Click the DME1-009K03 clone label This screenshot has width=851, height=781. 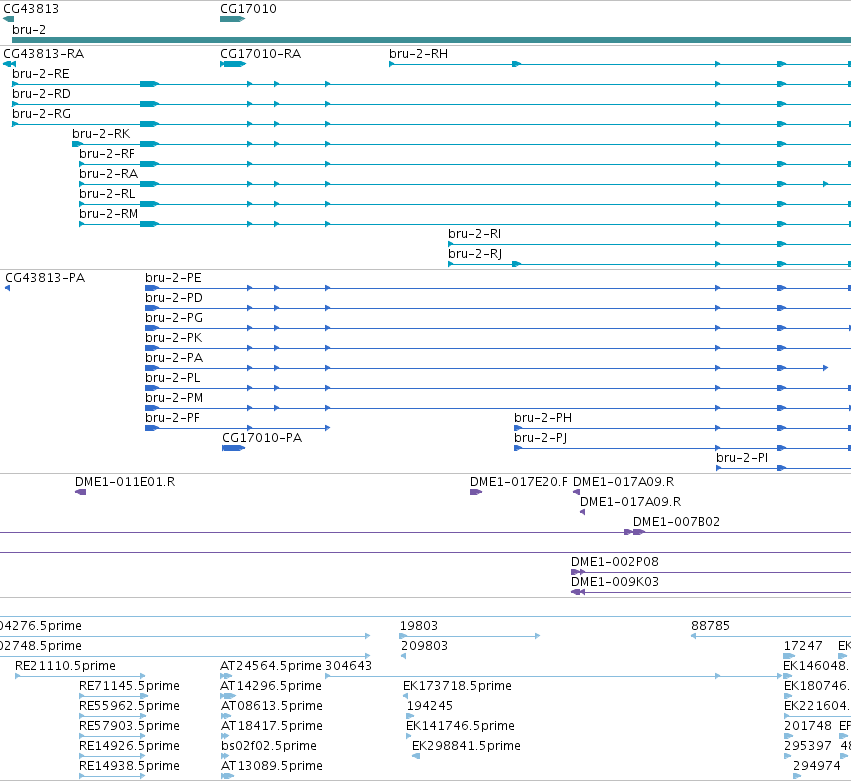click(615, 582)
